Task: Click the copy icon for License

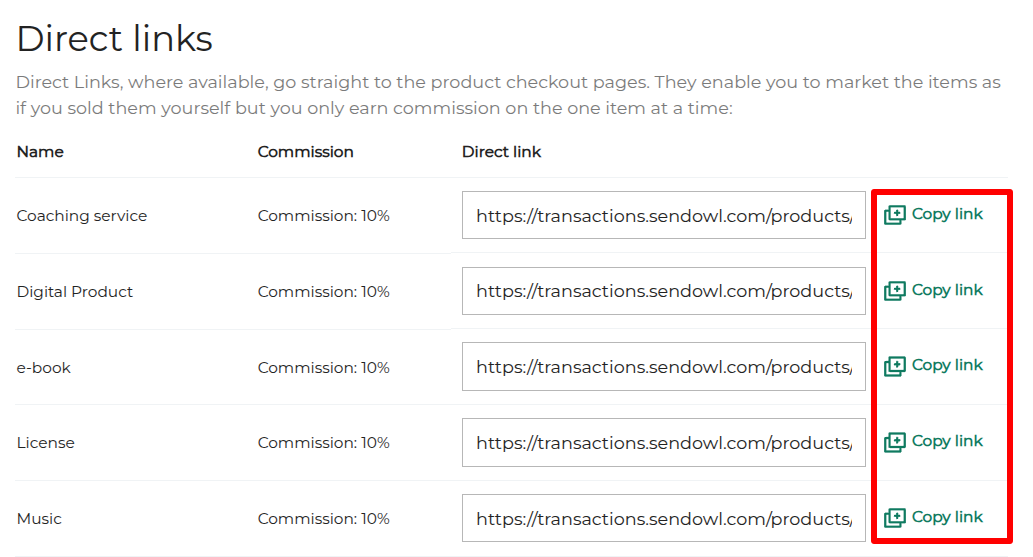Action: [x=895, y=442]
